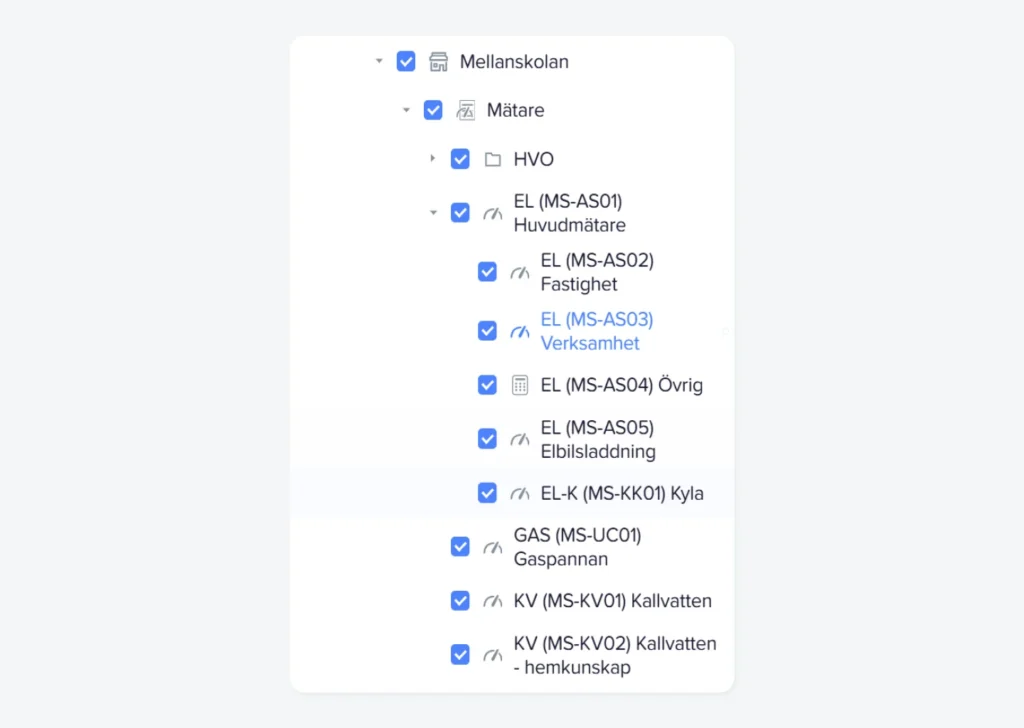Expand the HVO folder arrow
1024x728 pixels.
[433, 159]
